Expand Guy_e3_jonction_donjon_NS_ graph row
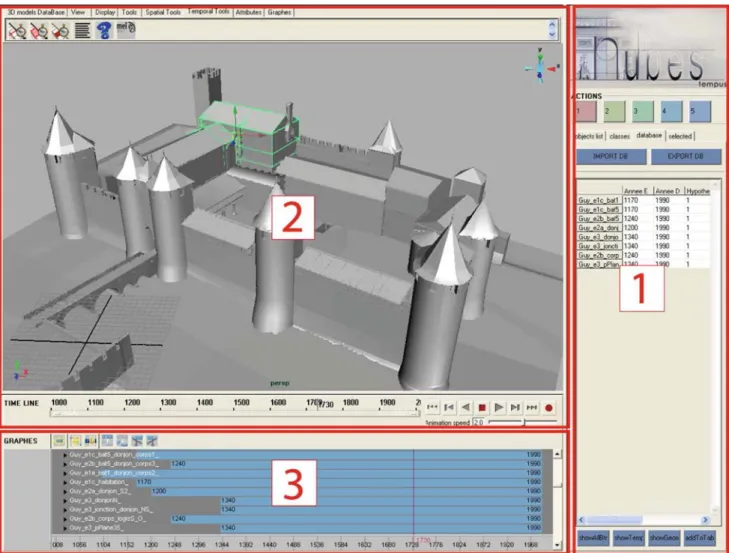729x553 pixels. pos(65,510)
